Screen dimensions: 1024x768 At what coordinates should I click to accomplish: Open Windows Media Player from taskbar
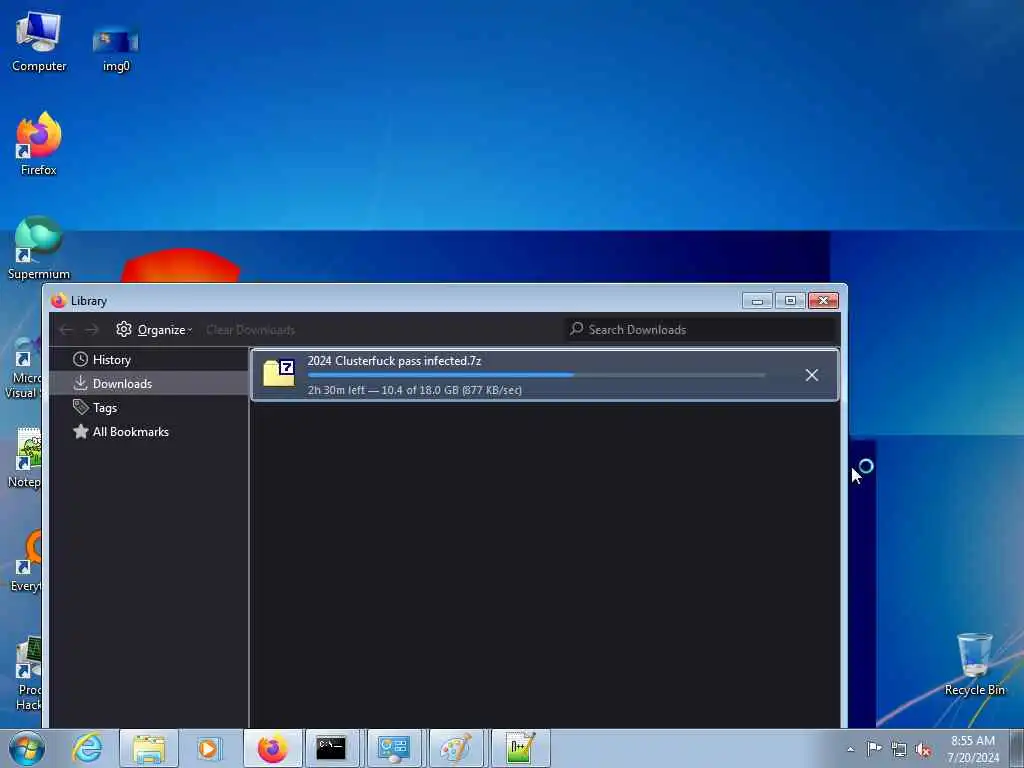click(x=210, y=748)
